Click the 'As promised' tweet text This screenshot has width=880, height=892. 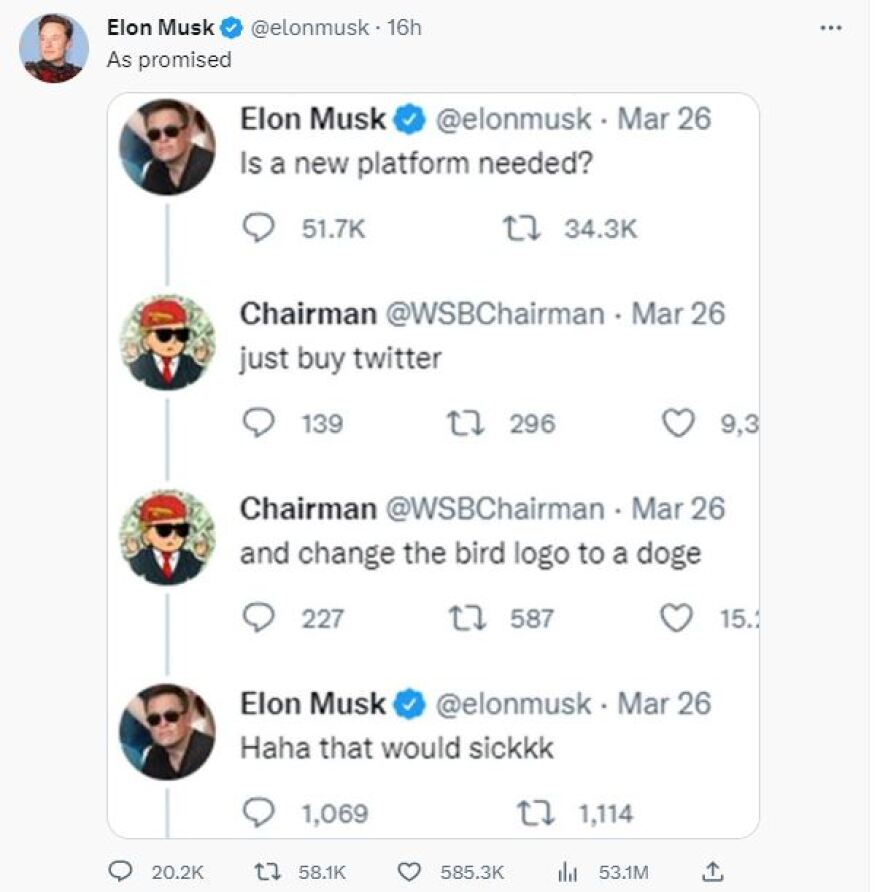(x=169, y=60)
